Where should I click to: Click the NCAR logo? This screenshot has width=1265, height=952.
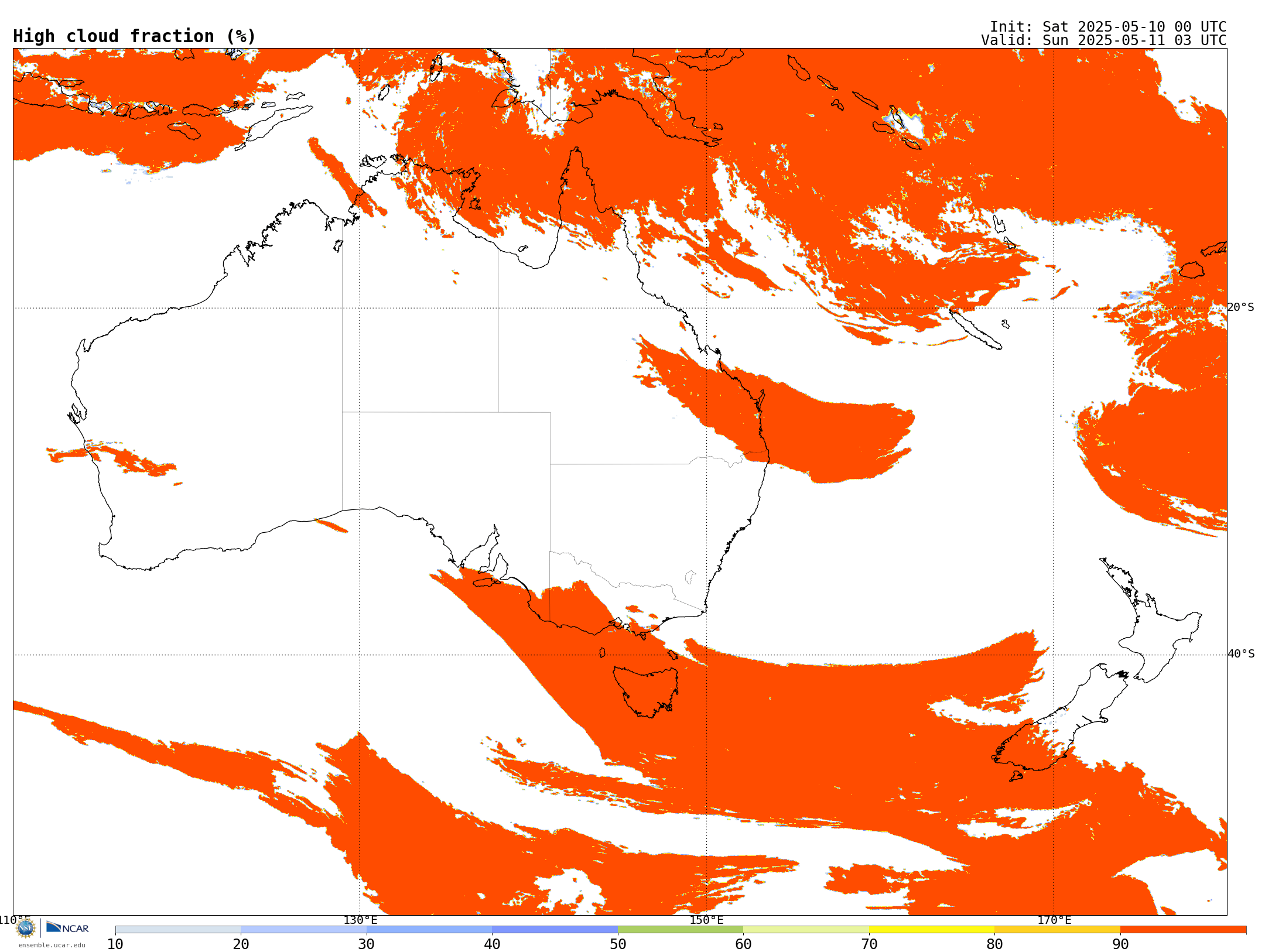click(x=67, y=927)
